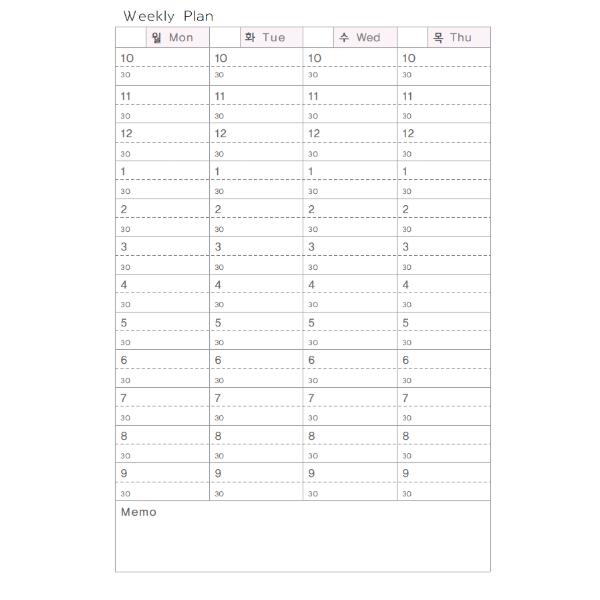600x600 pixels.
Task: Select the Wed day header
Action: (360, 38)
